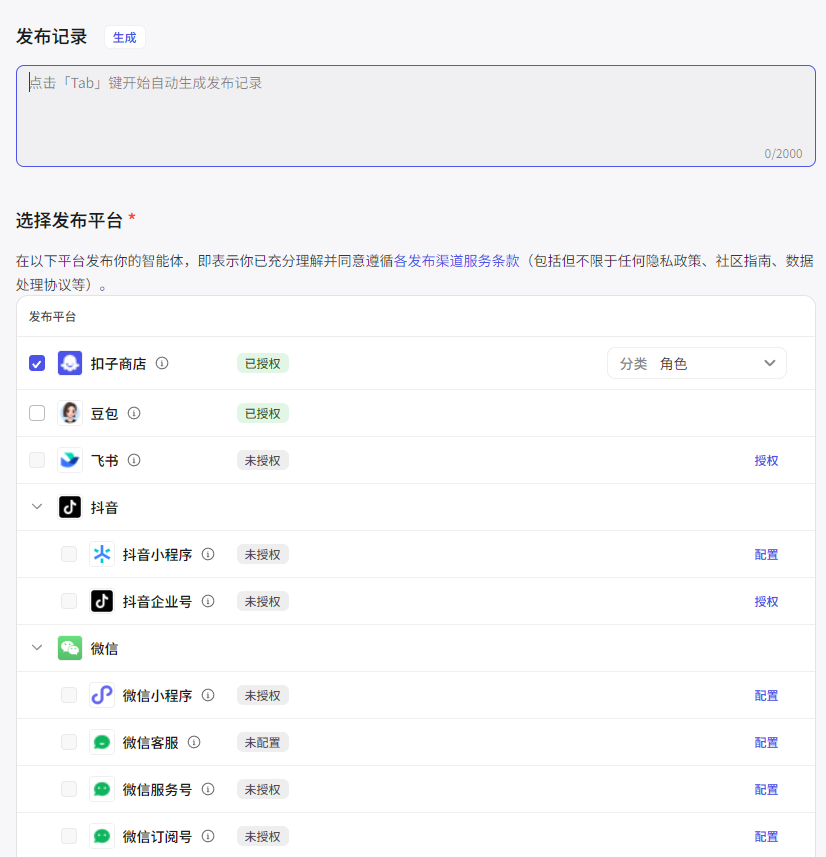
Task: Click the 抖音 group logo icon
Action: pos(70,507)
